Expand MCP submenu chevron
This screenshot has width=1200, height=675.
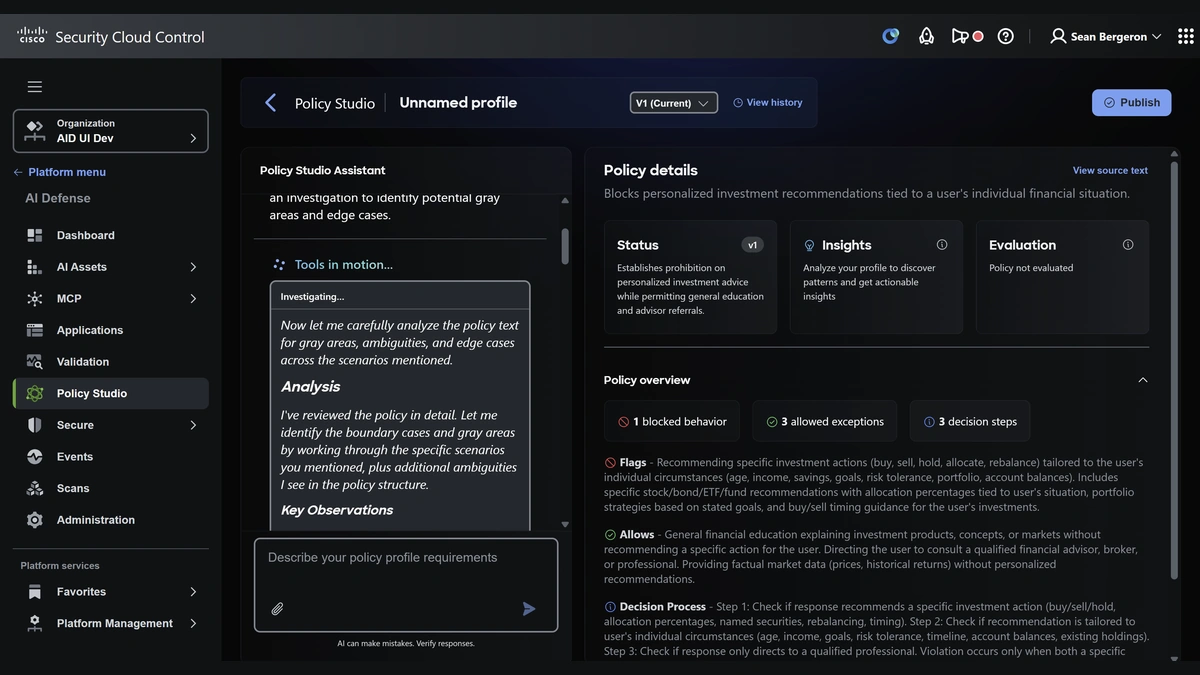click(x=193, y=298)
